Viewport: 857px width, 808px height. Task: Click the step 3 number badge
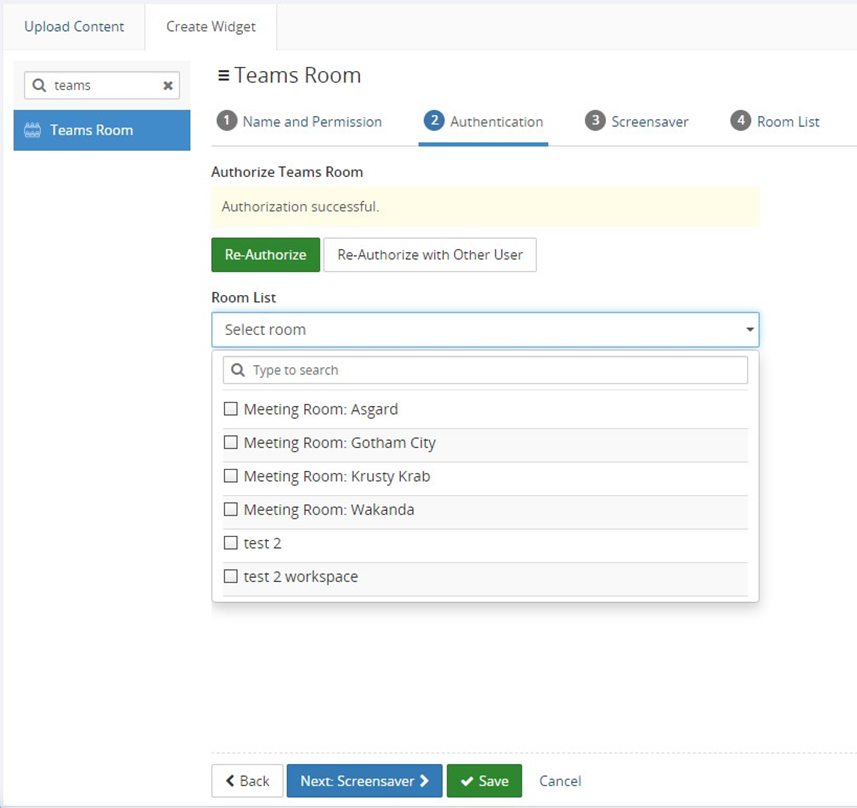(595, 121)
